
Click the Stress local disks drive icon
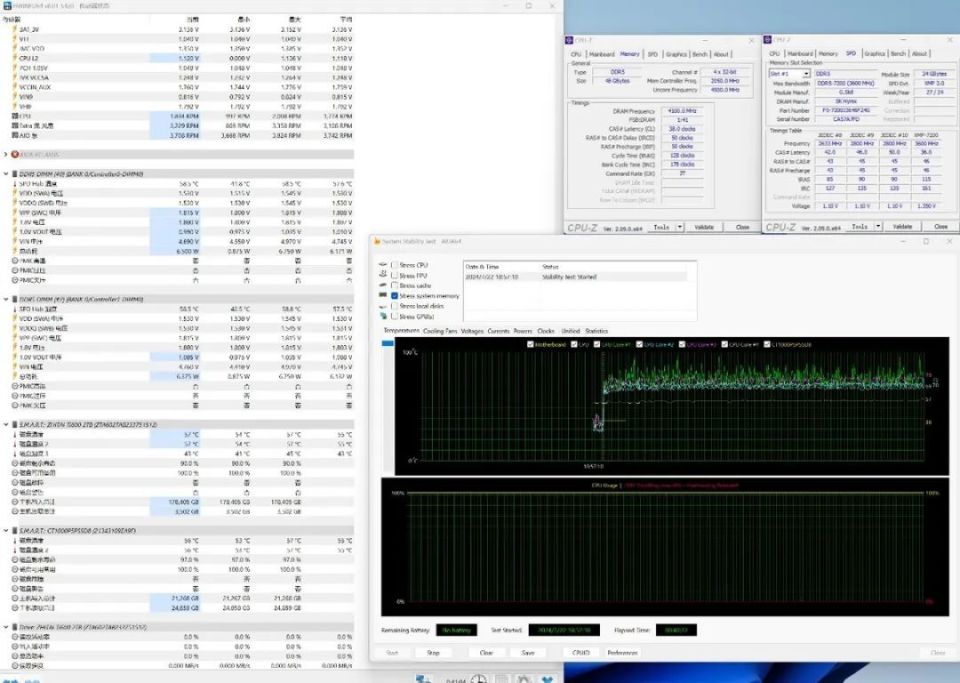coord(383,306)
